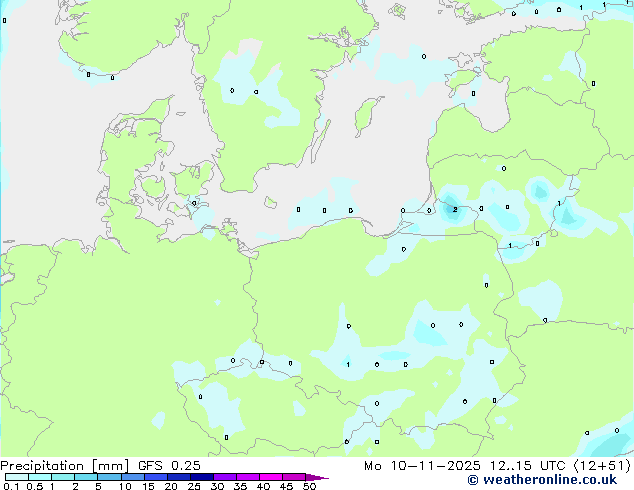Click the '12..15 UTC' time label
The image size is (634, 490).
click(x=527, y=466)
